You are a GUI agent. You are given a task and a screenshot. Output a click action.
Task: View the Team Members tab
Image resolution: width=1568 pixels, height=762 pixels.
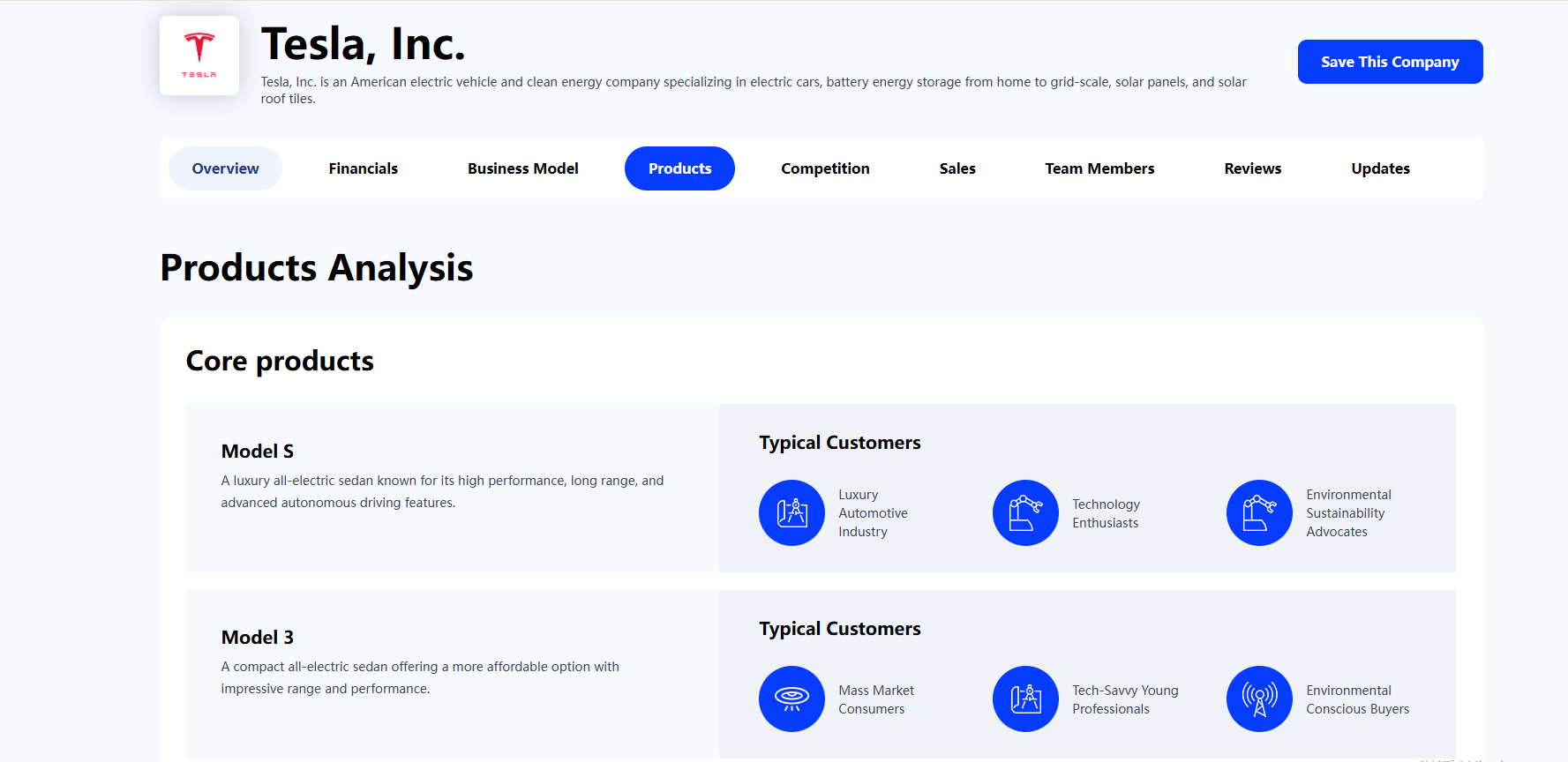pos(1099,168)
